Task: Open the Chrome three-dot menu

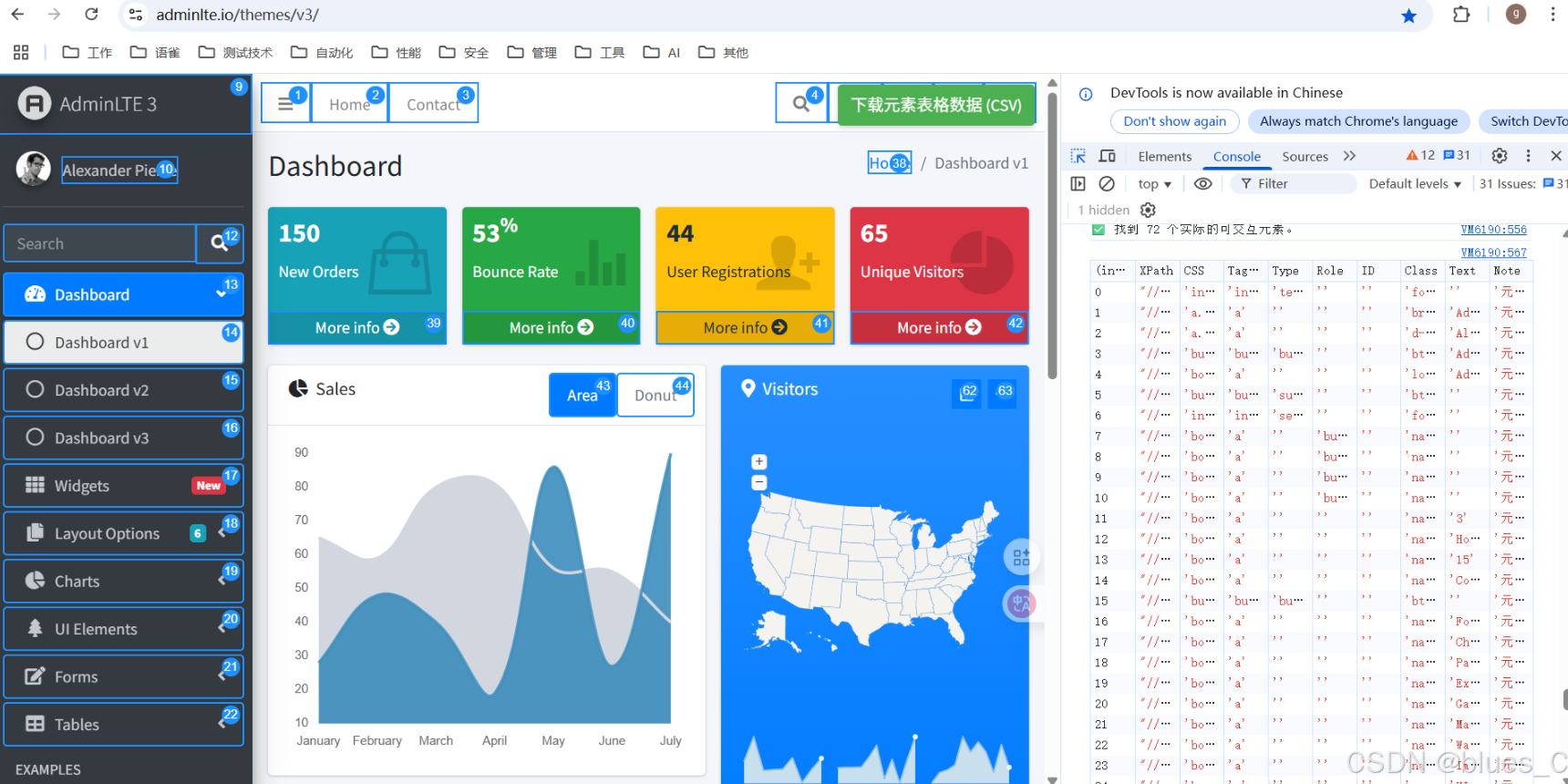Action: point(1553,15)
